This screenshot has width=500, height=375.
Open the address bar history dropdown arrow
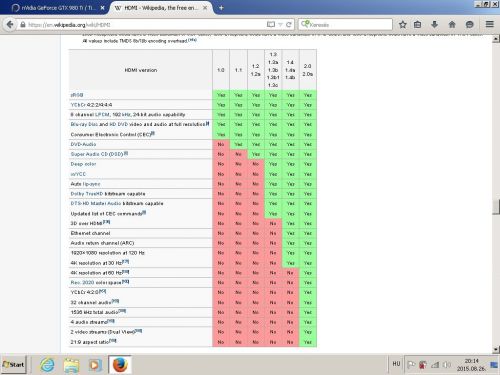point(280,25)
